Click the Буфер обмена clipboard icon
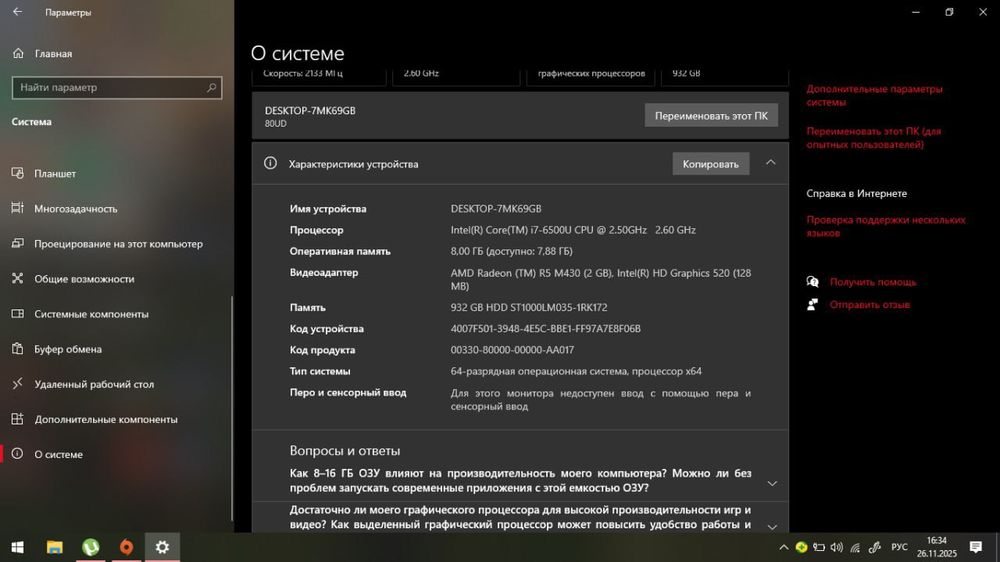The image size is (1000, 562). (17, 348)
